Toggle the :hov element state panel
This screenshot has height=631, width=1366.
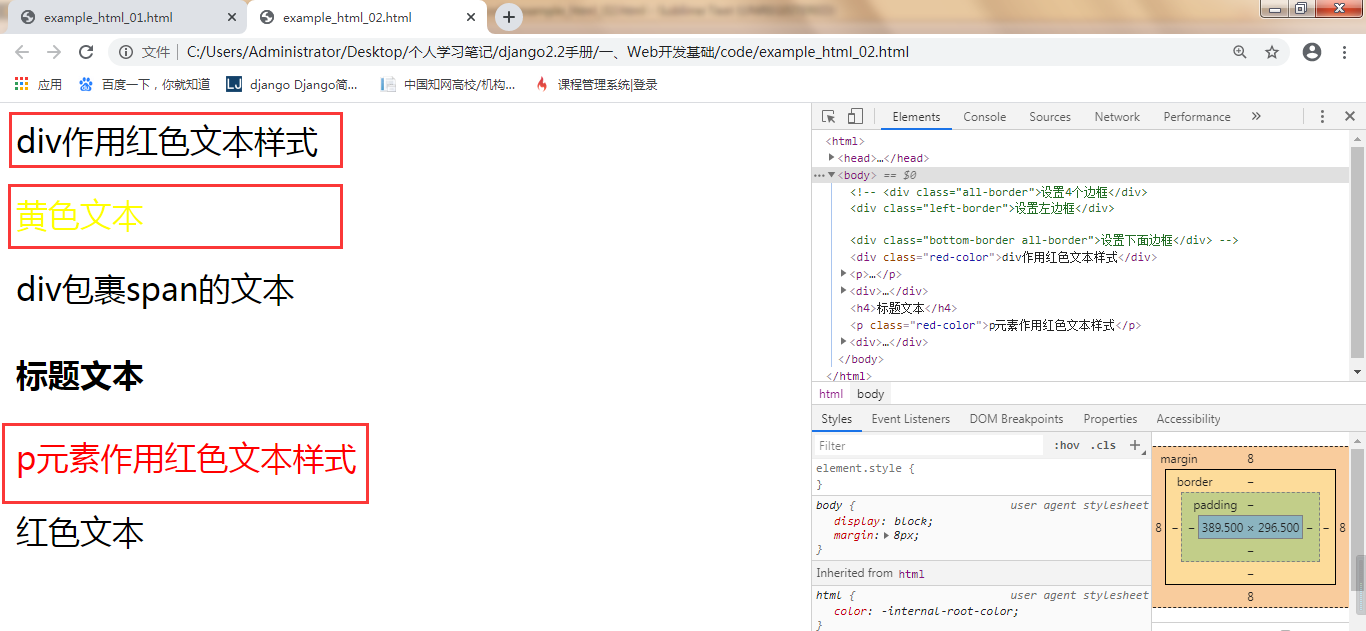point(1066,446)
